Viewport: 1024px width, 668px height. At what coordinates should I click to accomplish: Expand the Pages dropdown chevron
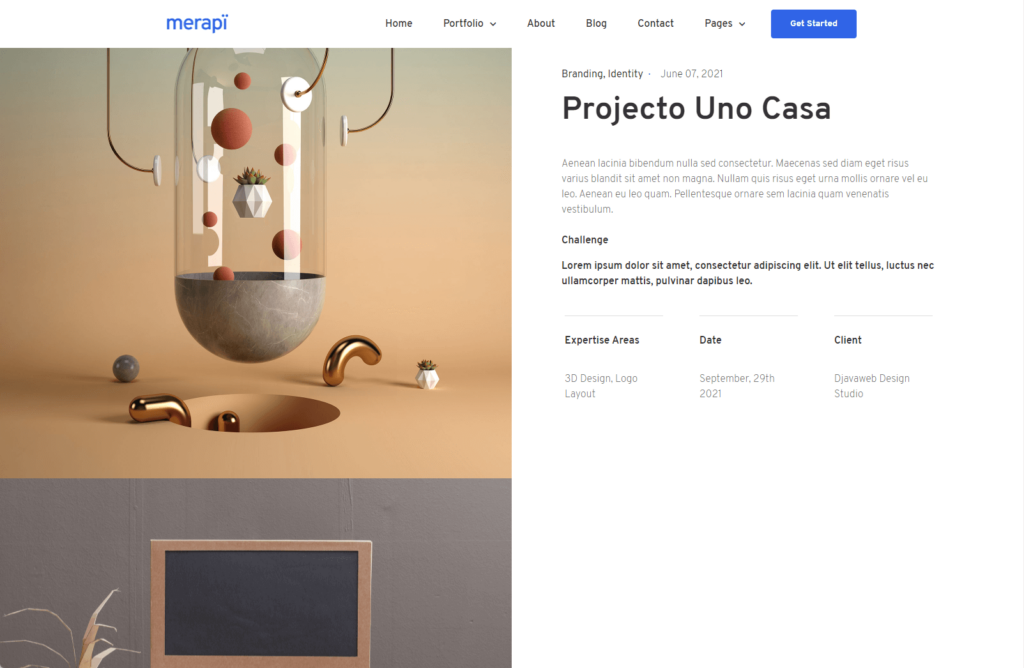coord(742,24)
